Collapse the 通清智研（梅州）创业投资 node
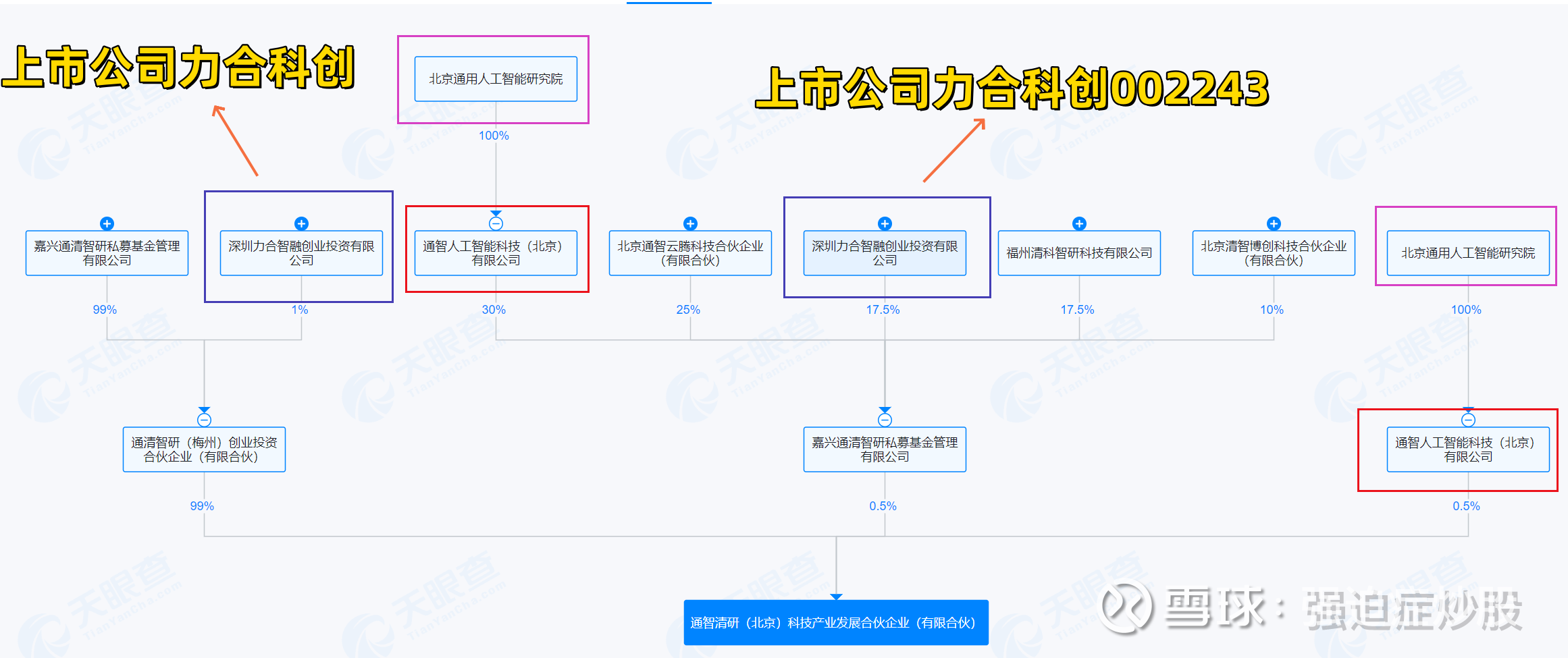The image size is (1568, 658). click(x=204, y=420)
